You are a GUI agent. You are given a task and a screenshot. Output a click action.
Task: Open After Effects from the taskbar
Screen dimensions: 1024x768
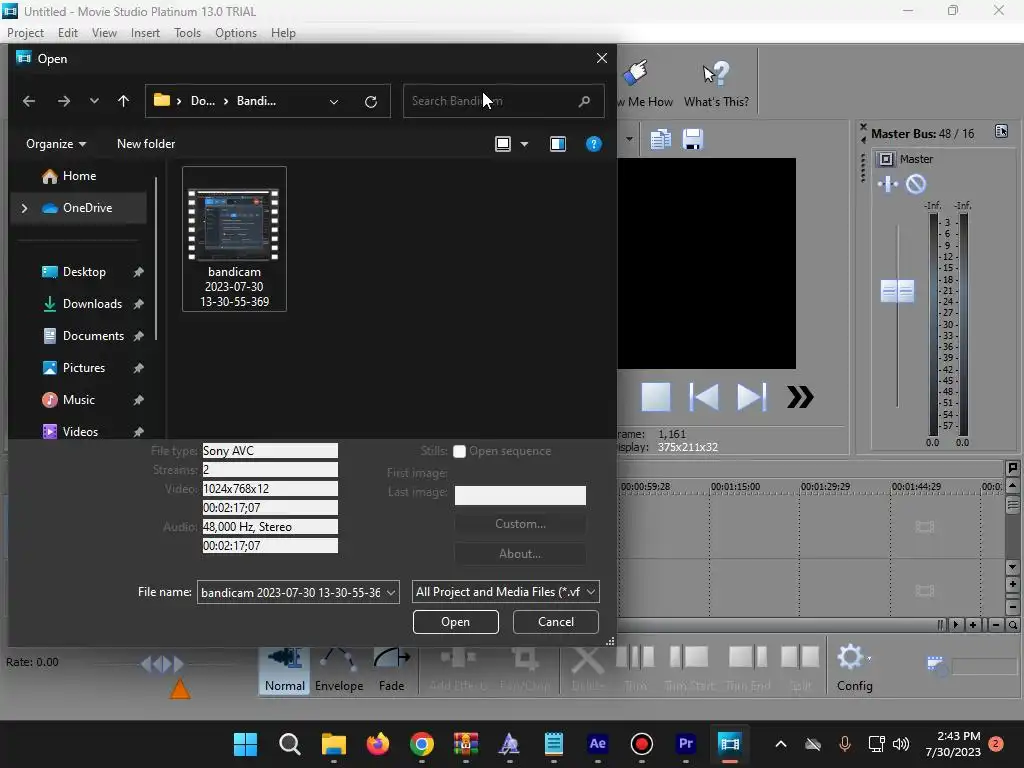(598, 744)
